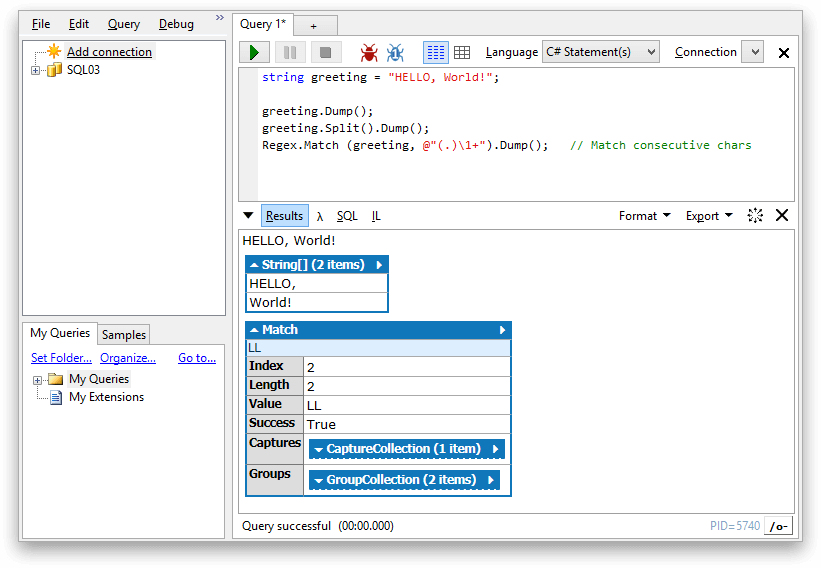821x568 pixels.
Task: Click the Pause query button
Action: pos(290,52)
